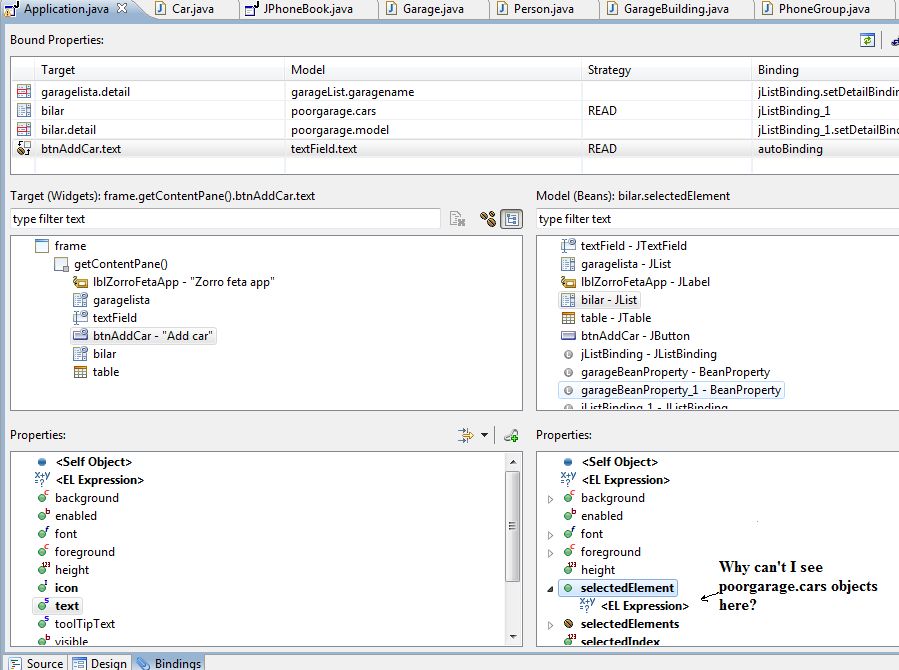Switch to the Design tab
Screen dimensions: 899x670
[100, 663]
